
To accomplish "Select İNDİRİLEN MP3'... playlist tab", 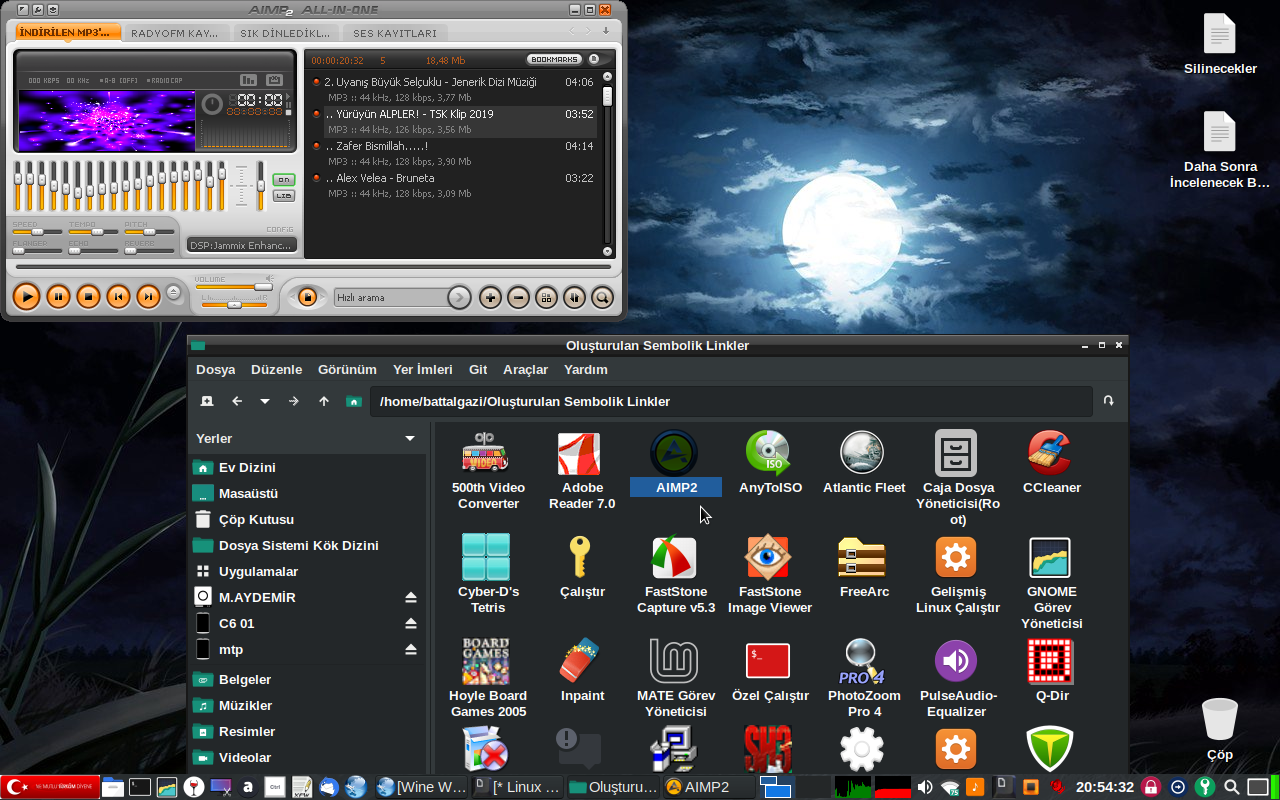I will (67, 33).
